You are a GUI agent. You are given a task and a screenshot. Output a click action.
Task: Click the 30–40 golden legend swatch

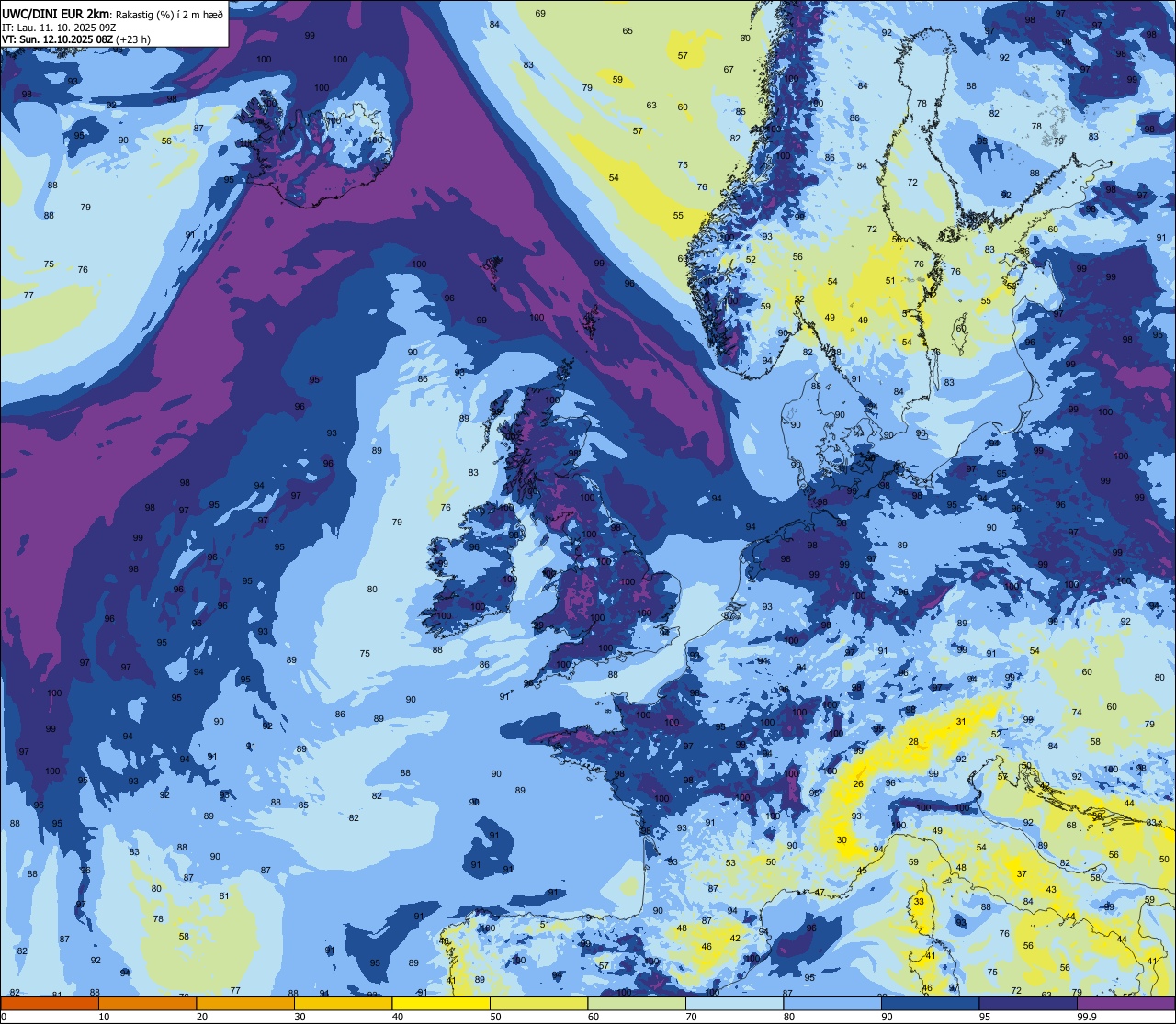(343, 1003)
